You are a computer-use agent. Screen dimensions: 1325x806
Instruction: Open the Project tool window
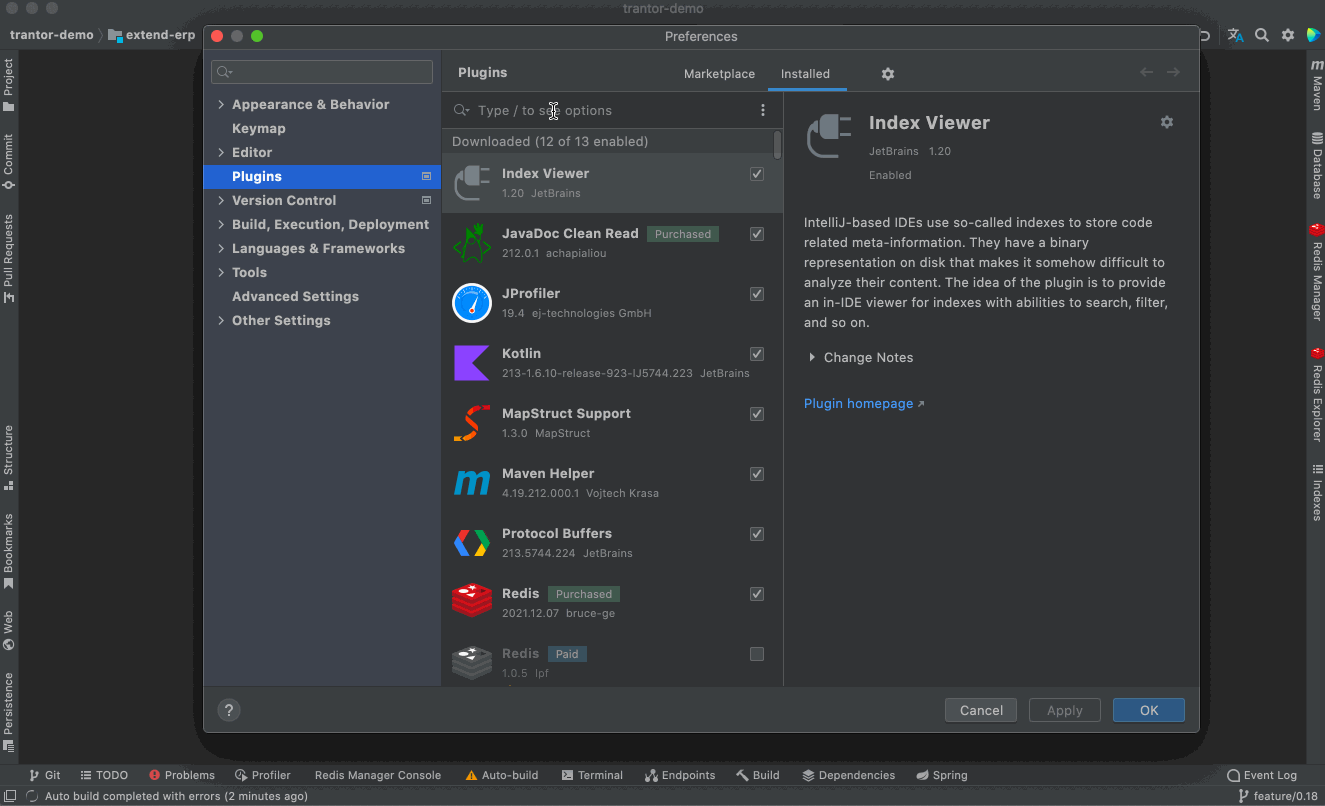tap(8, 85)
